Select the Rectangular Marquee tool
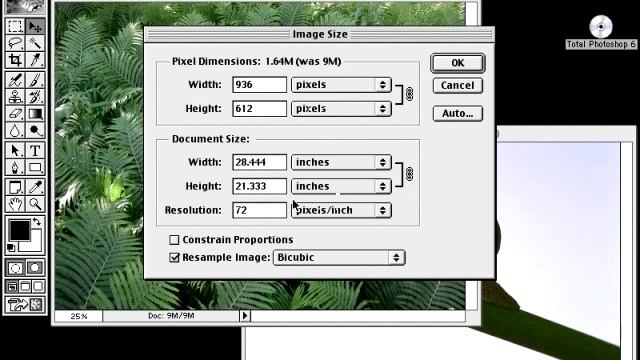 pyautogui.click(x=15, y=26)
